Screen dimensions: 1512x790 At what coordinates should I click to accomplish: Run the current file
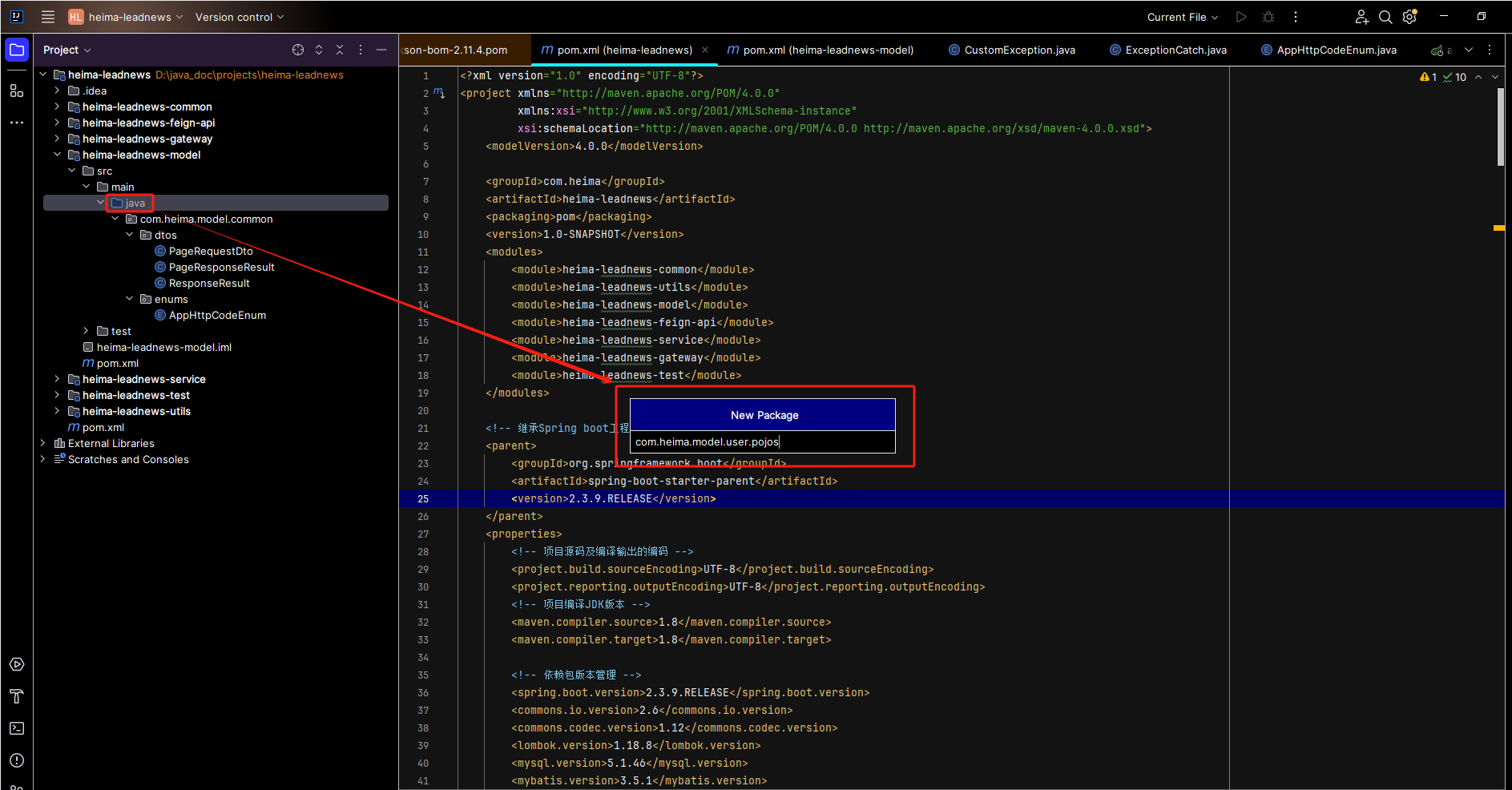pyautogui.click(x=1241, y=17)
